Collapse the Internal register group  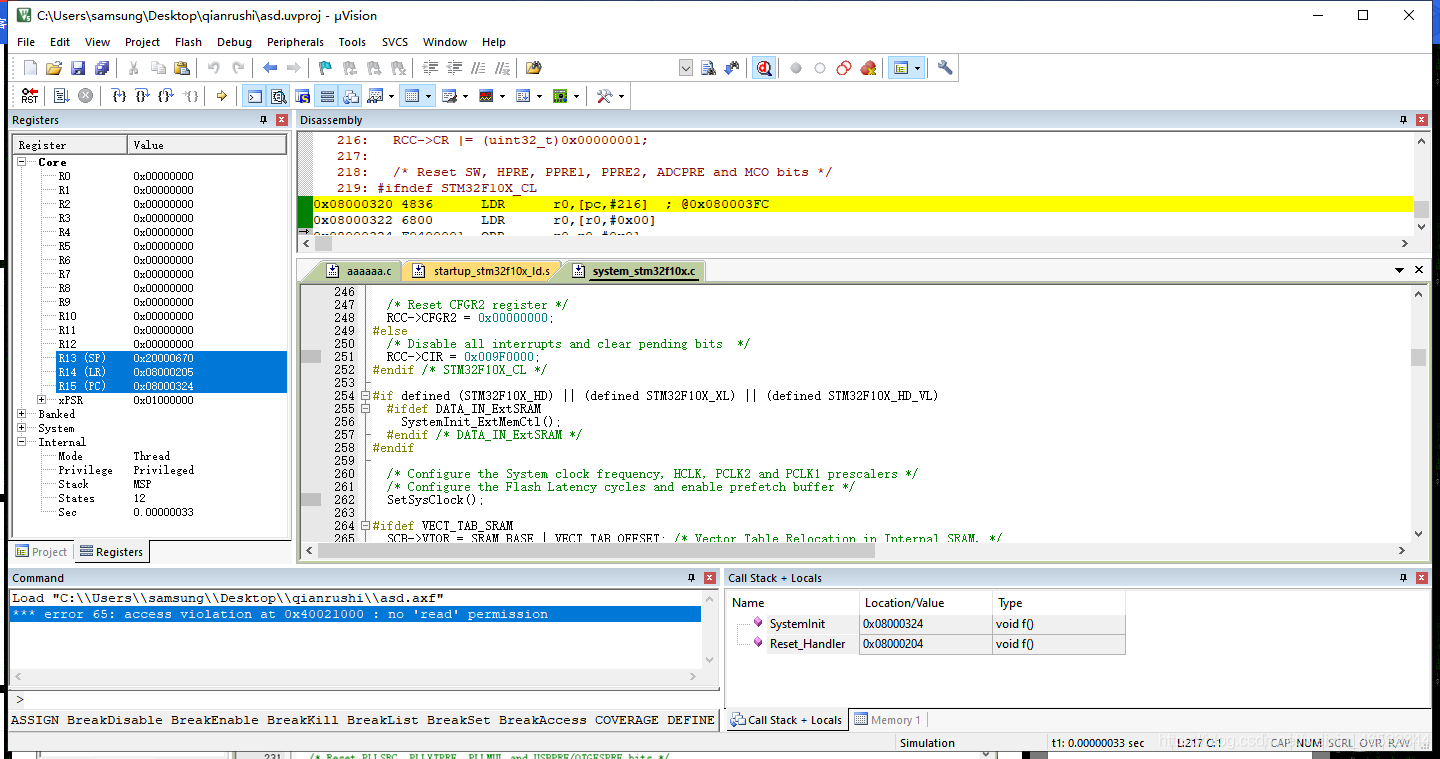coord(22,442)
